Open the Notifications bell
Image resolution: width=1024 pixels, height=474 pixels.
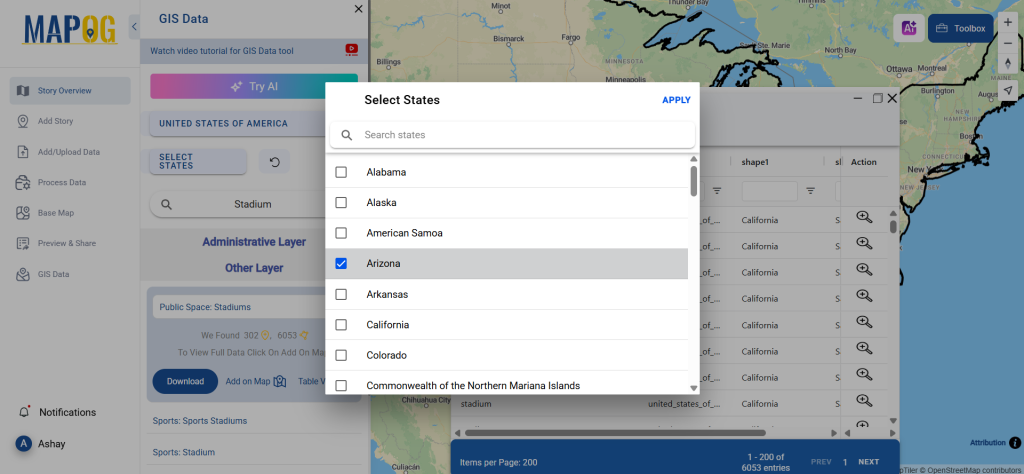(25, 412)
